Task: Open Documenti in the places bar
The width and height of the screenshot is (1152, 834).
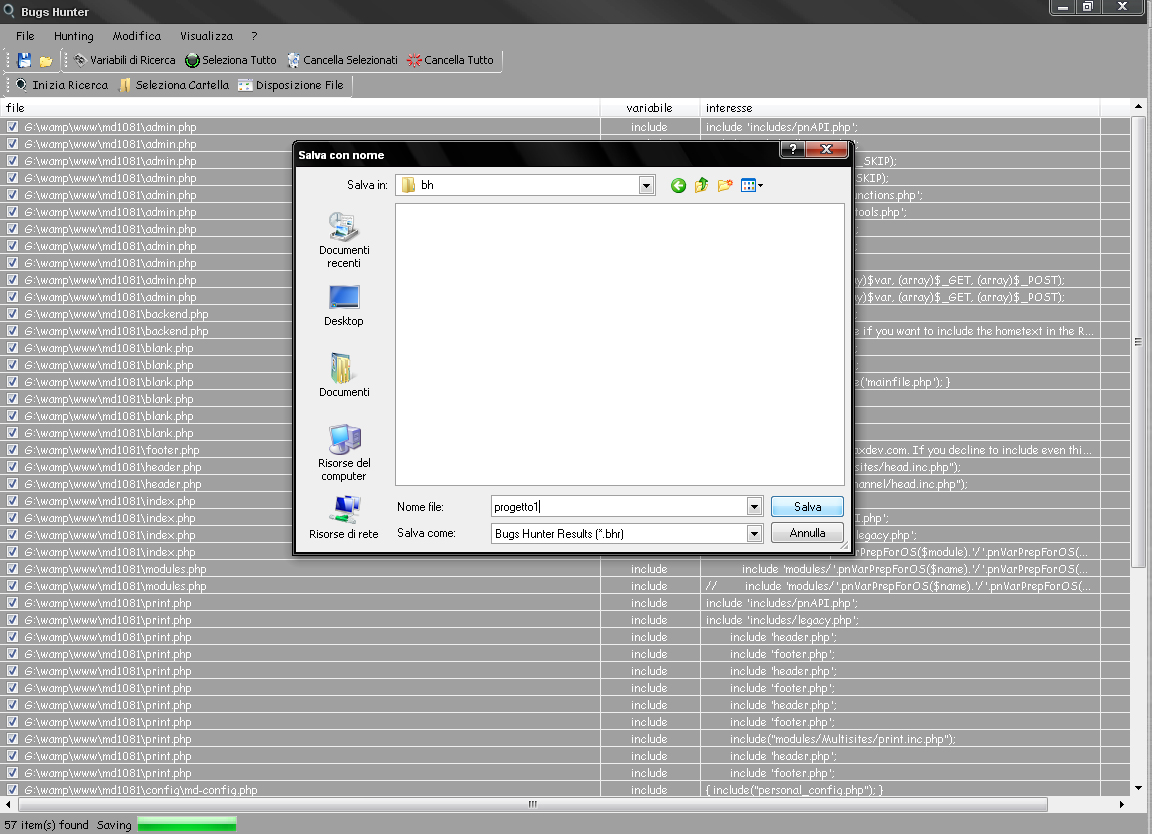Action: pos(344,375)
